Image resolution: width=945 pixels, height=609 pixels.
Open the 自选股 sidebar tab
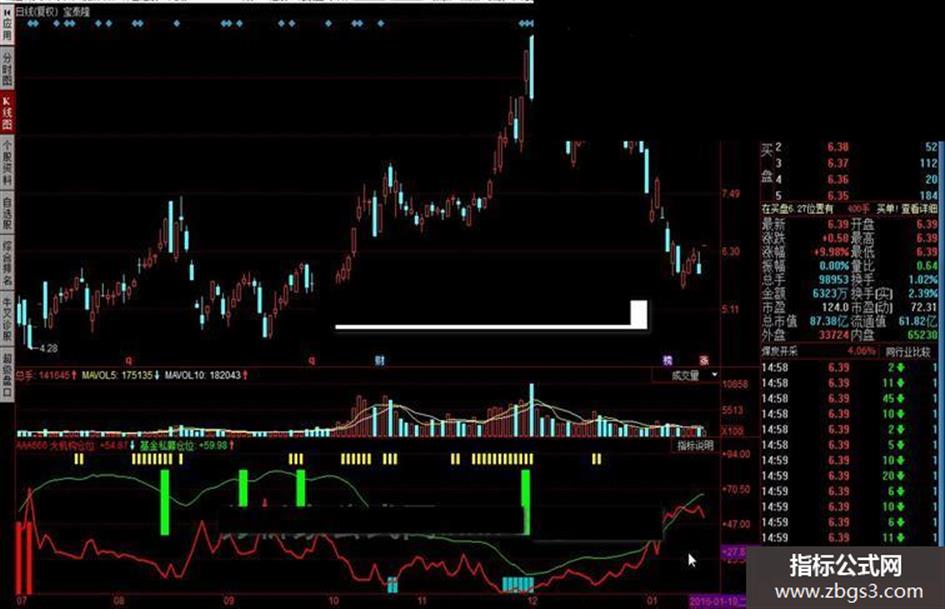click(7, 213)
